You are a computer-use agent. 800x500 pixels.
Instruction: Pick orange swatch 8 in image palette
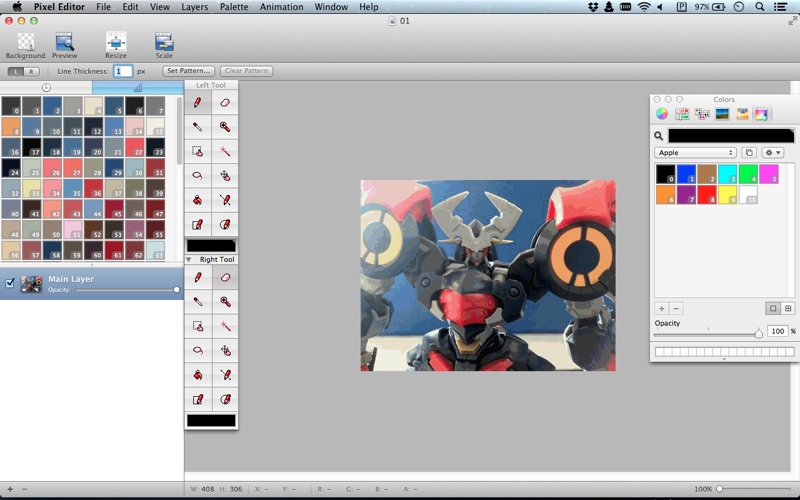[11, 127]
